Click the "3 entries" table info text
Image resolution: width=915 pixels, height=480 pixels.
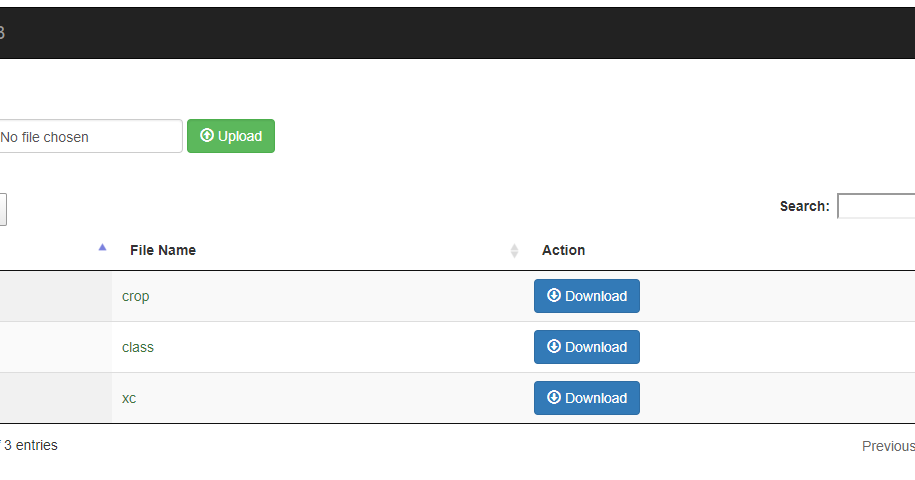[30, 445]
